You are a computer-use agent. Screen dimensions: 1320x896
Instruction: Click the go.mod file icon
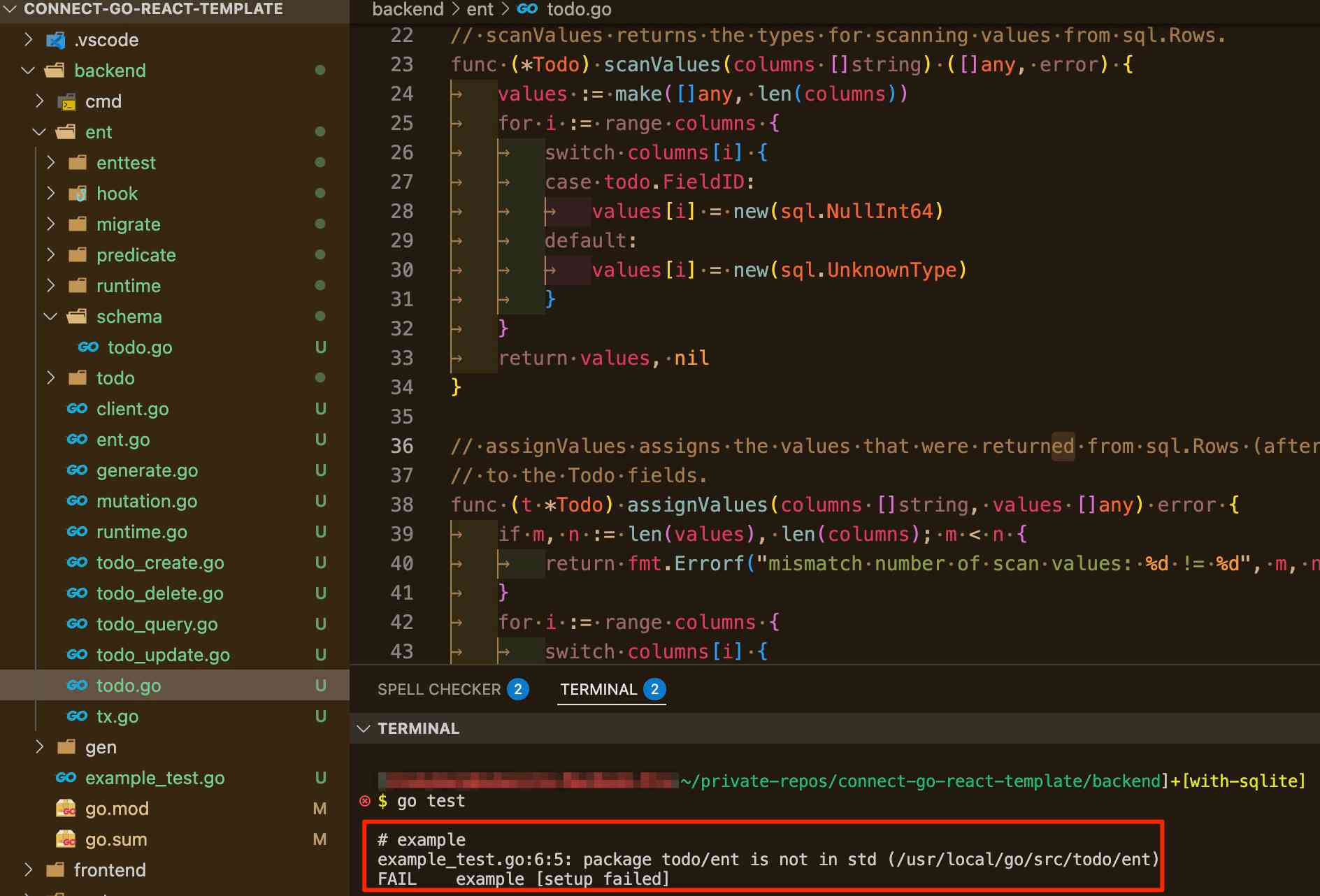66,809
